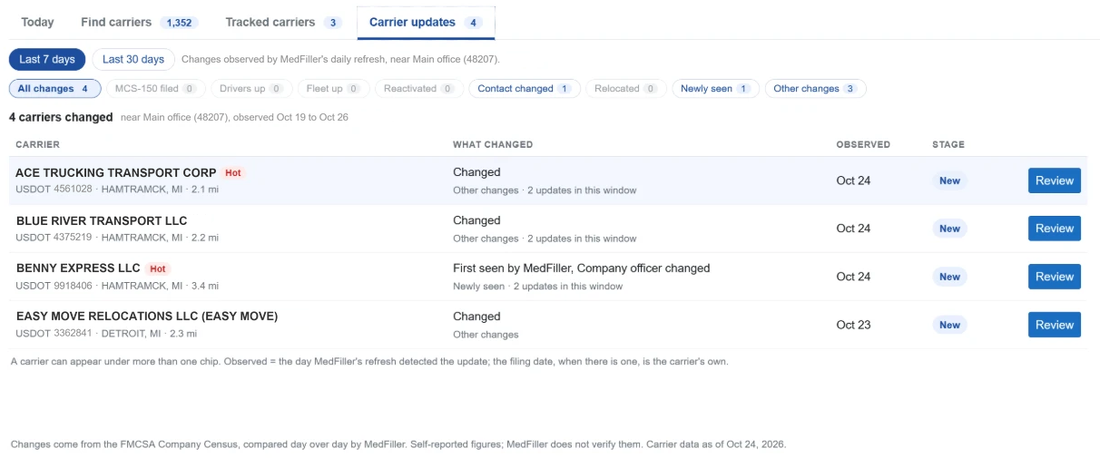Open the Tracked carriers tab
1100x458 pixels.
click(283, 22)
